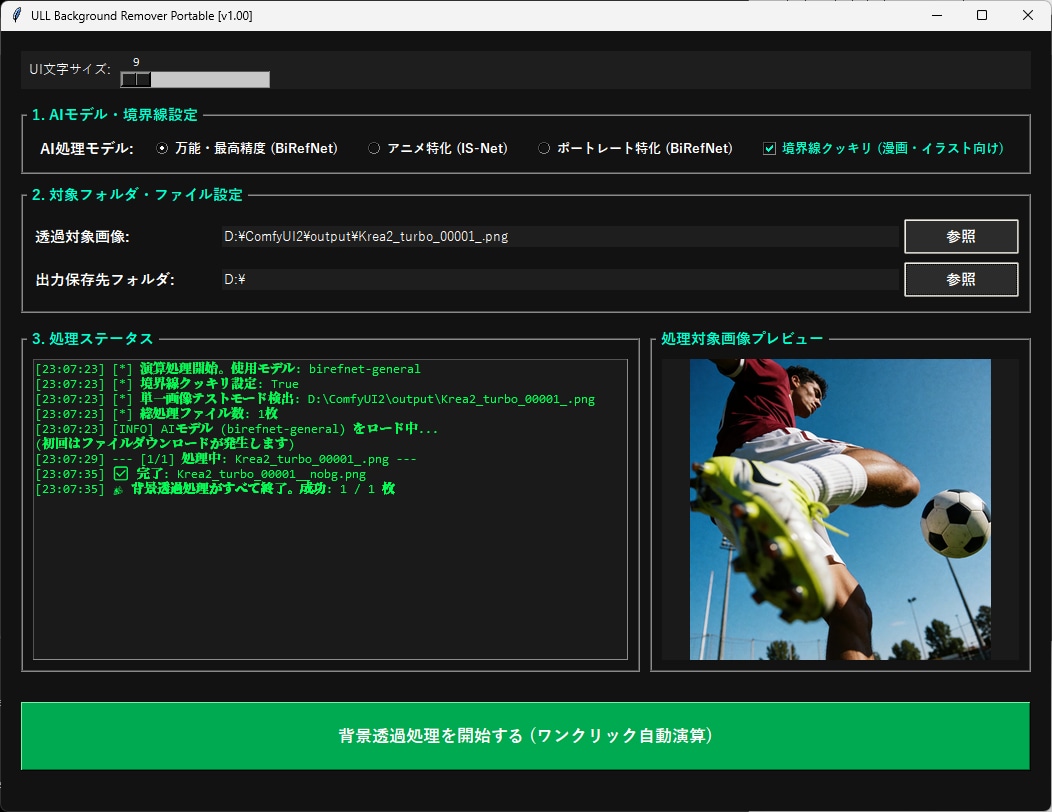Click the log line '単一画像テストモード検出'
Image resolution: width=1052 pixels, height=812 pixels.
coord(315,399)
